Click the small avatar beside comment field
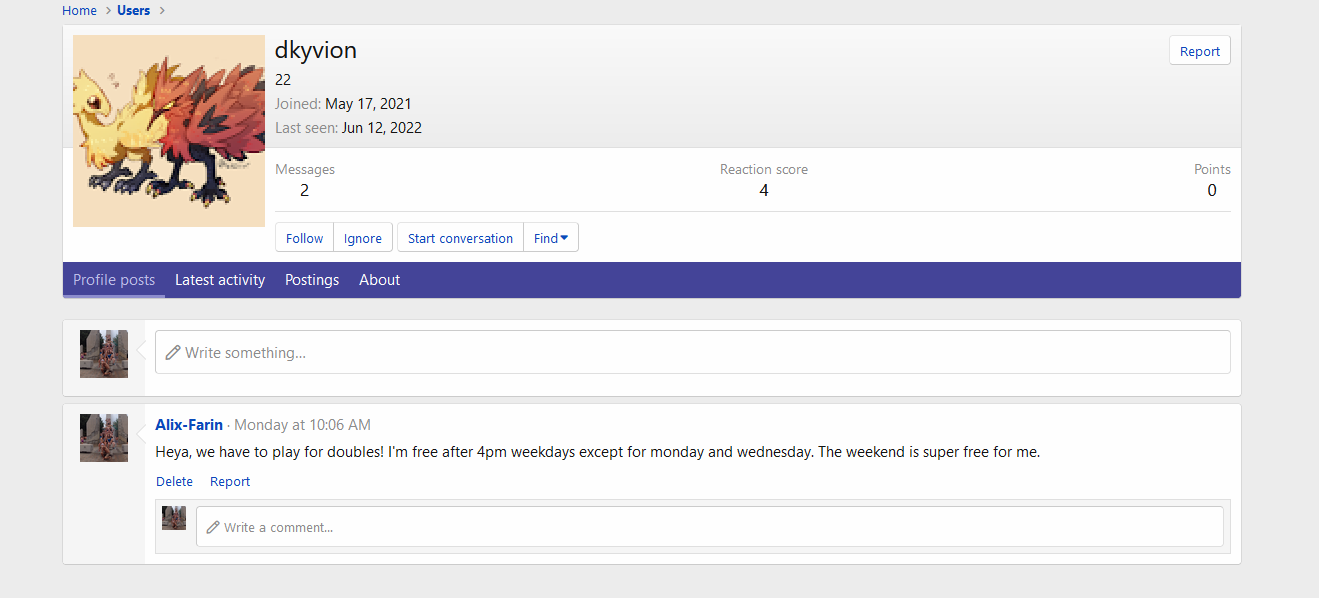The height and width of the screenshot is (598, 1319). point(174,518)
